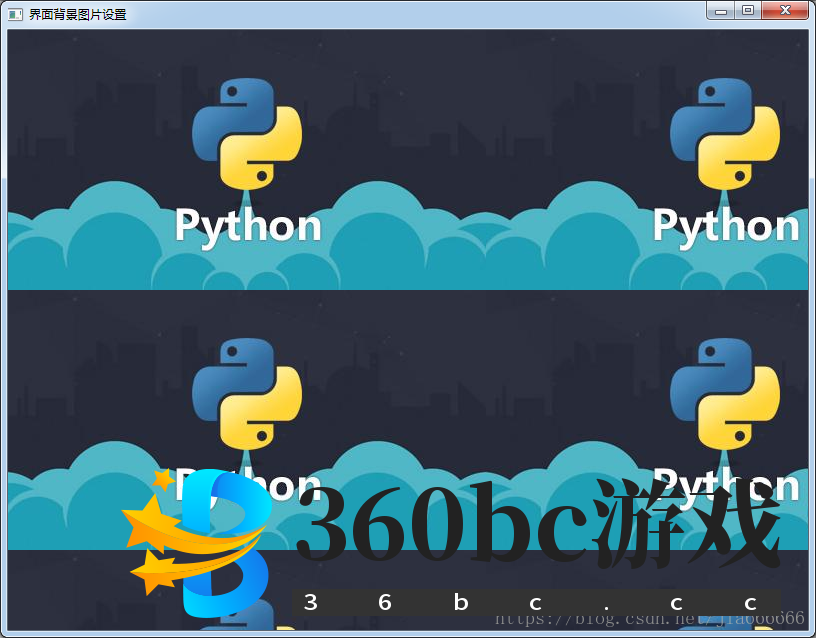Click the window icon in the title bar

click(x=15, y=15)
